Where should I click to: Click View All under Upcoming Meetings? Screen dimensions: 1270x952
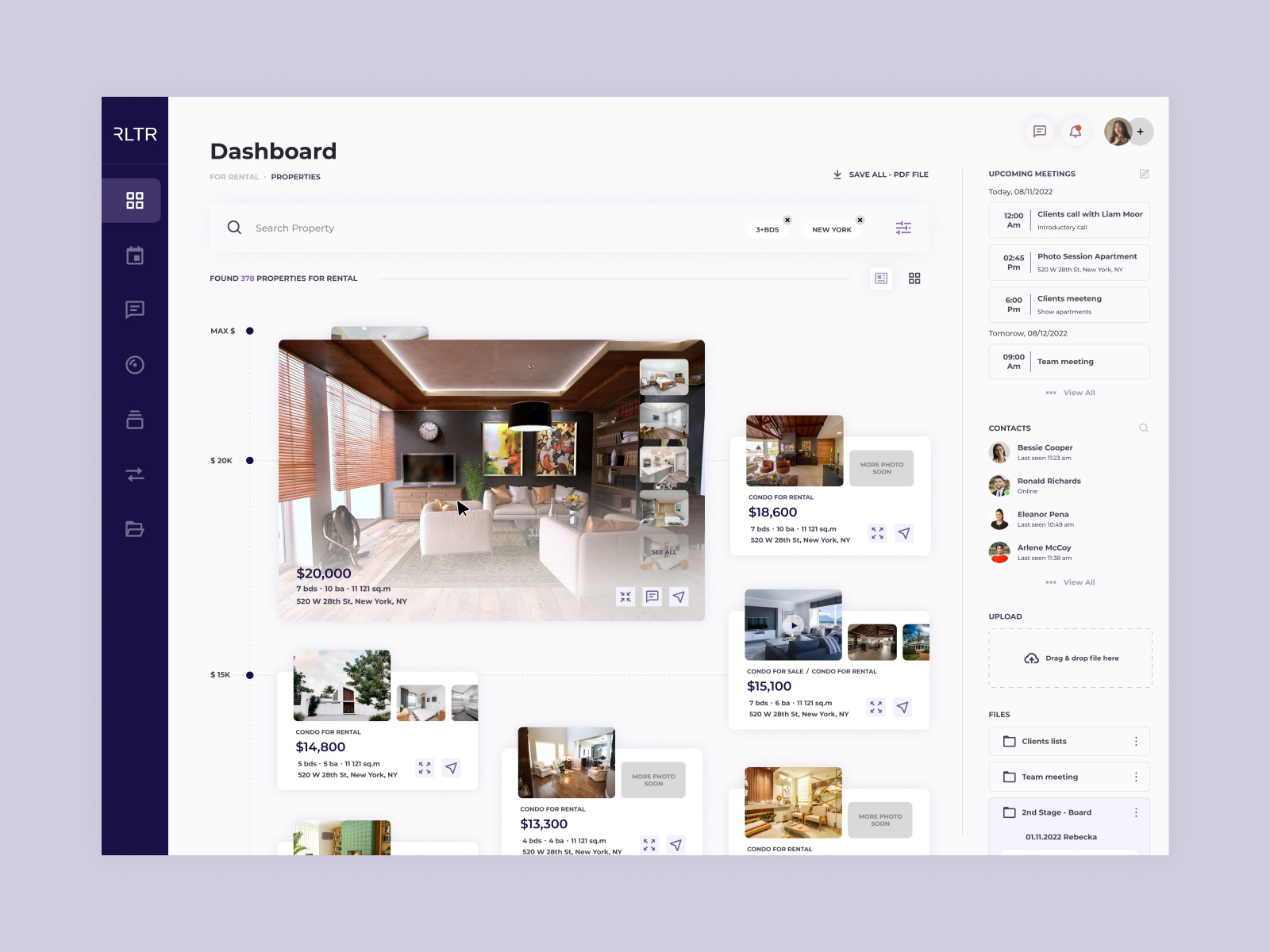pos(1078,392)
